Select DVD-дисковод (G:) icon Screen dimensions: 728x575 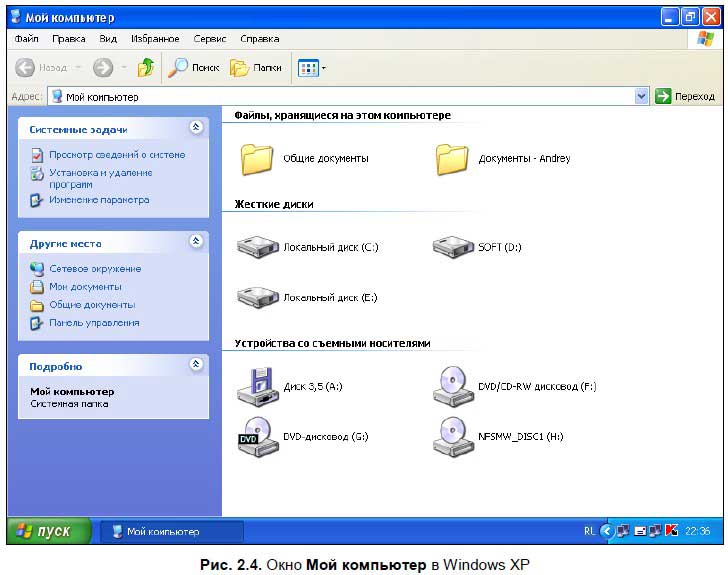click(x=256, y=436)
